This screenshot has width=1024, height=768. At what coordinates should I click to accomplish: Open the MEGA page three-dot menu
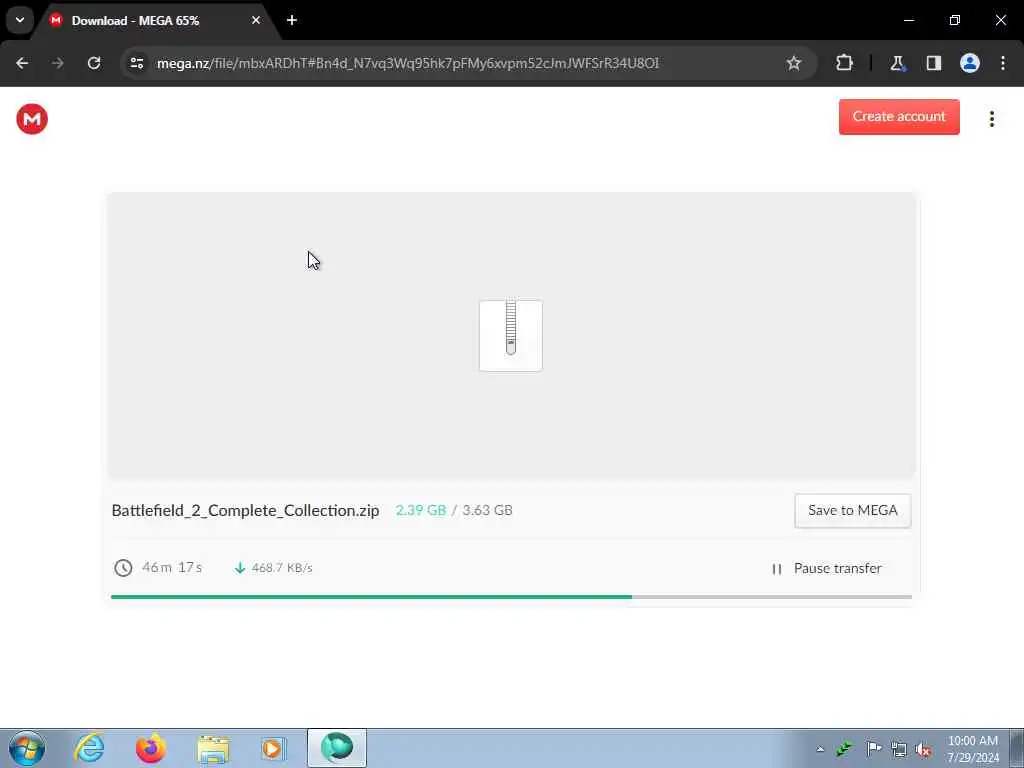pos(991,119)
